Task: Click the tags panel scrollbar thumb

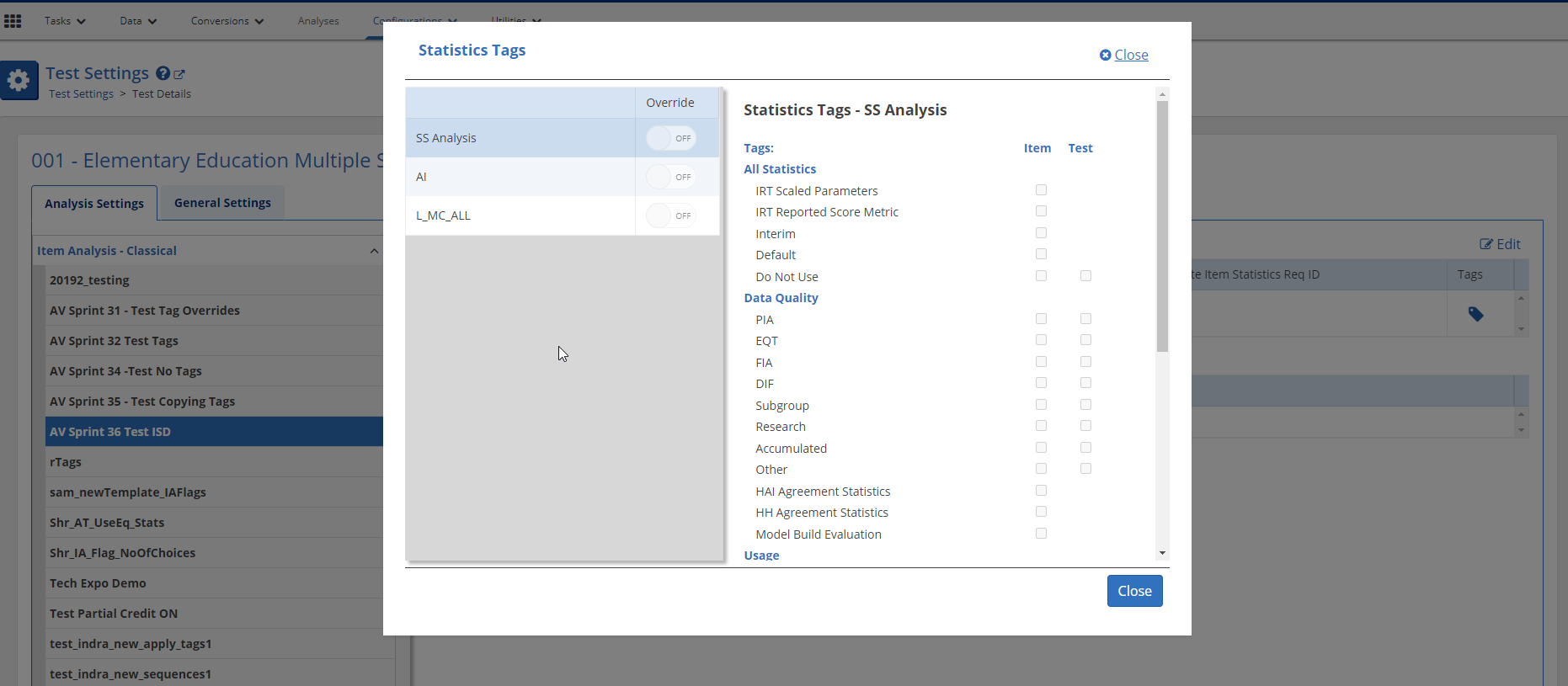Action: (1162, 226)
